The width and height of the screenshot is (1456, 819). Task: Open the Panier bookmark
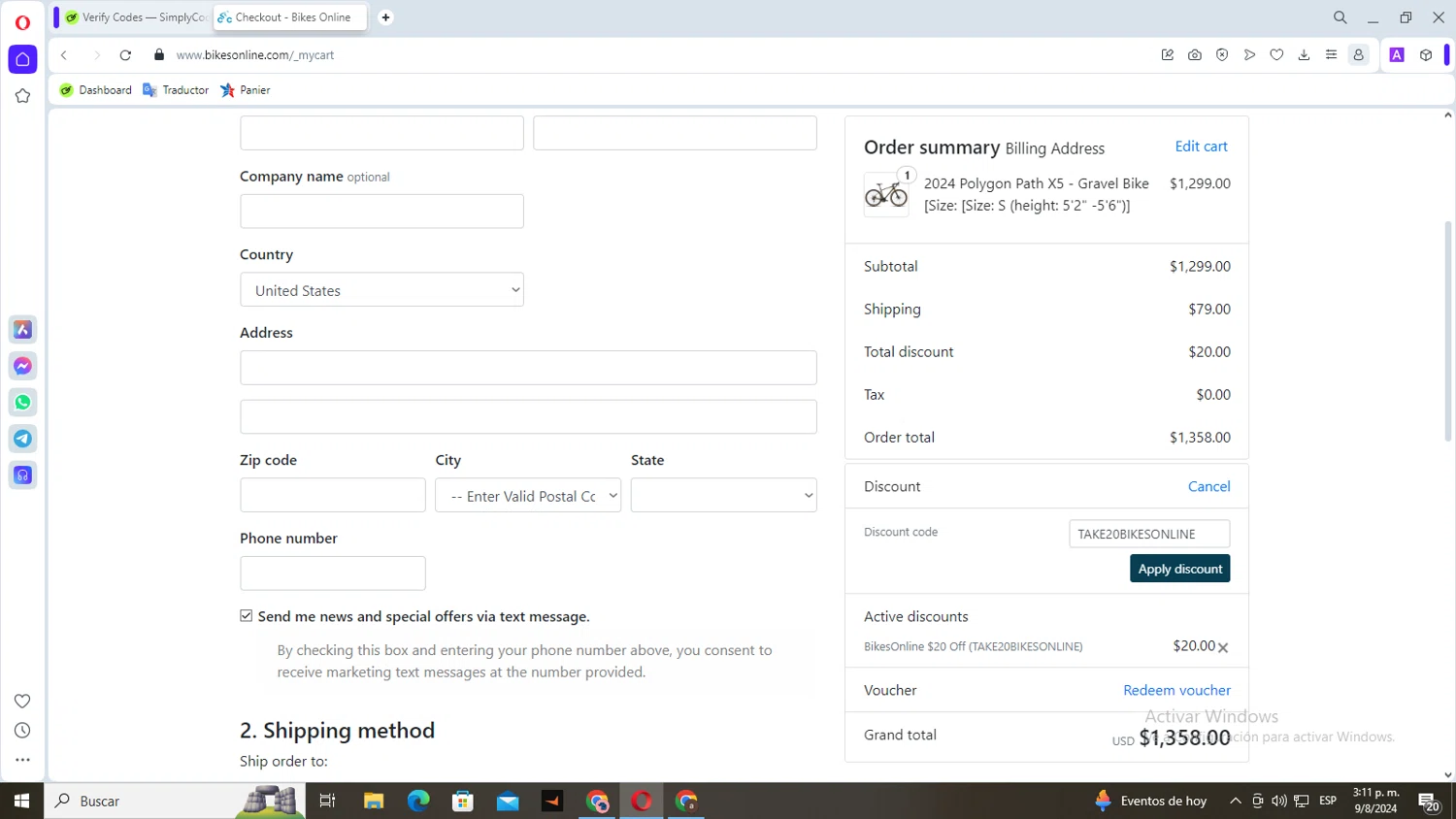pos(246,90)
